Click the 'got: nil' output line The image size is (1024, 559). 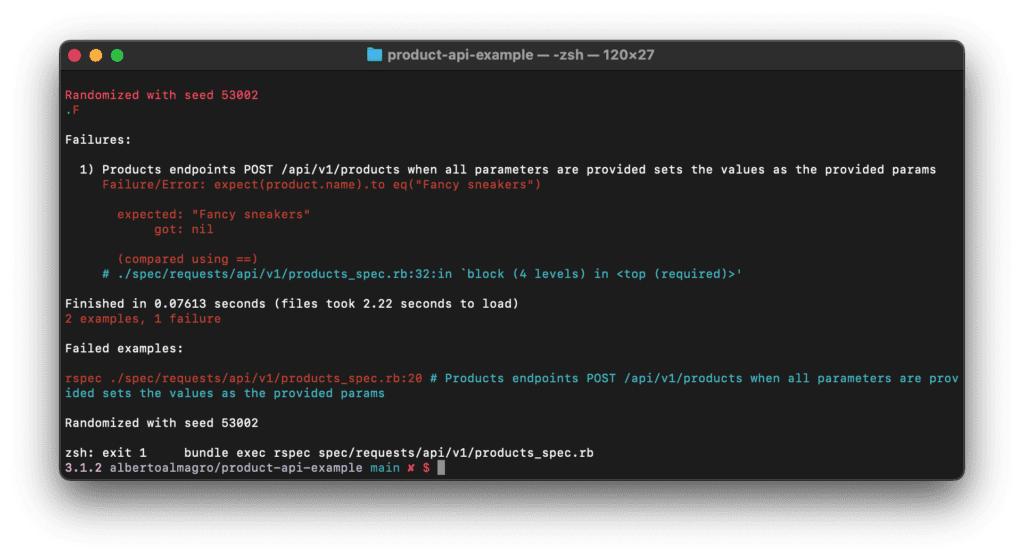click(184, 230)
